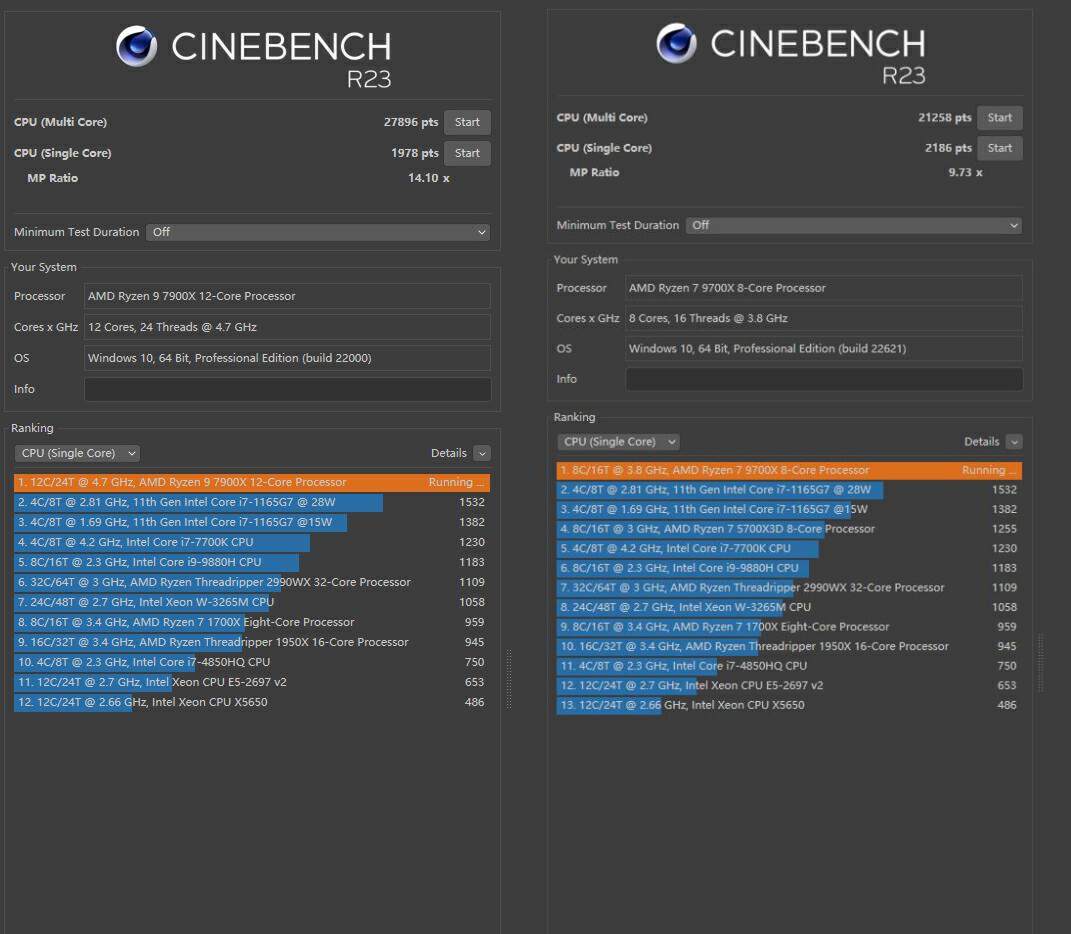This screenshot has width=1071, height=934.
Task: Select row 12 Xeon X5650 in 7900X window
Action: pos(252,702)
